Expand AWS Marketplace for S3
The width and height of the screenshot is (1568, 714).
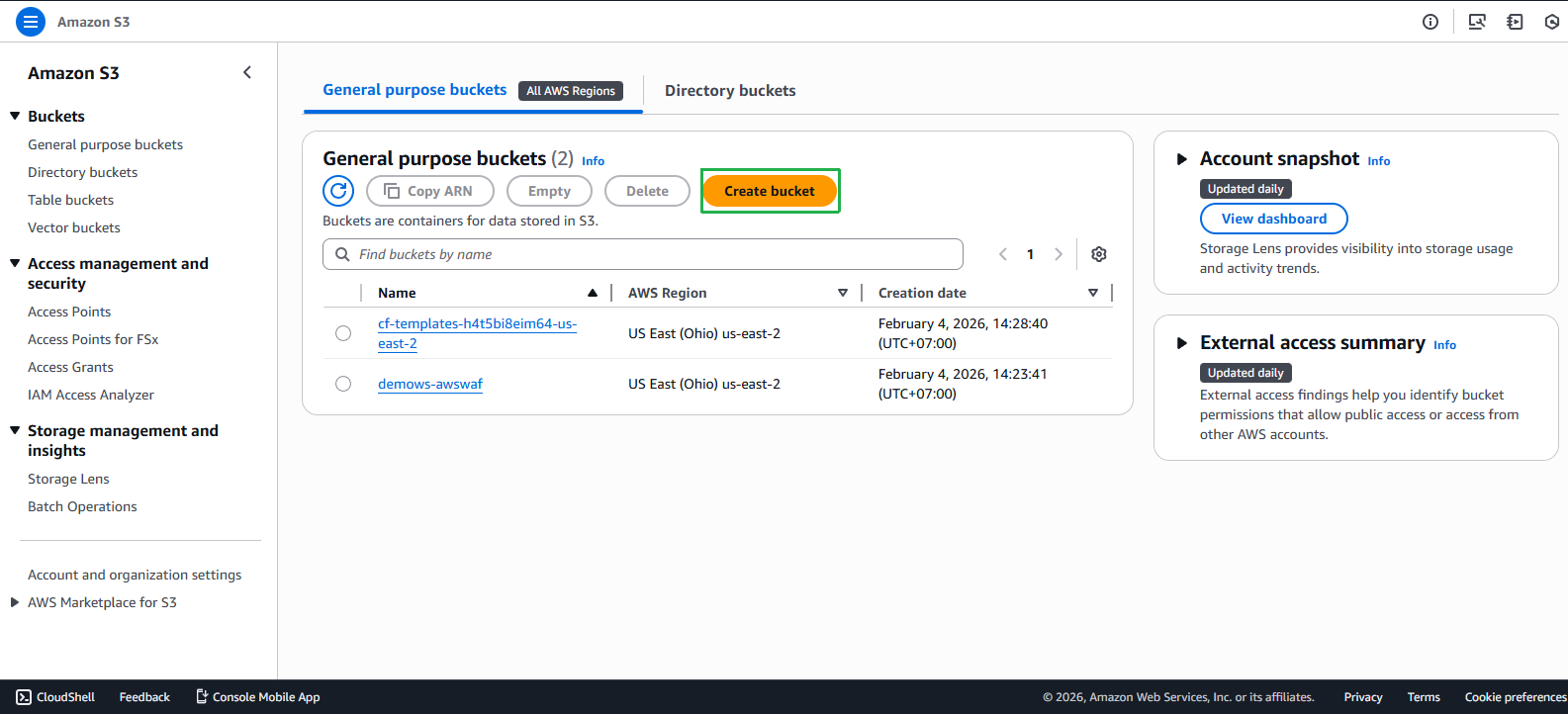click(15, 602)
